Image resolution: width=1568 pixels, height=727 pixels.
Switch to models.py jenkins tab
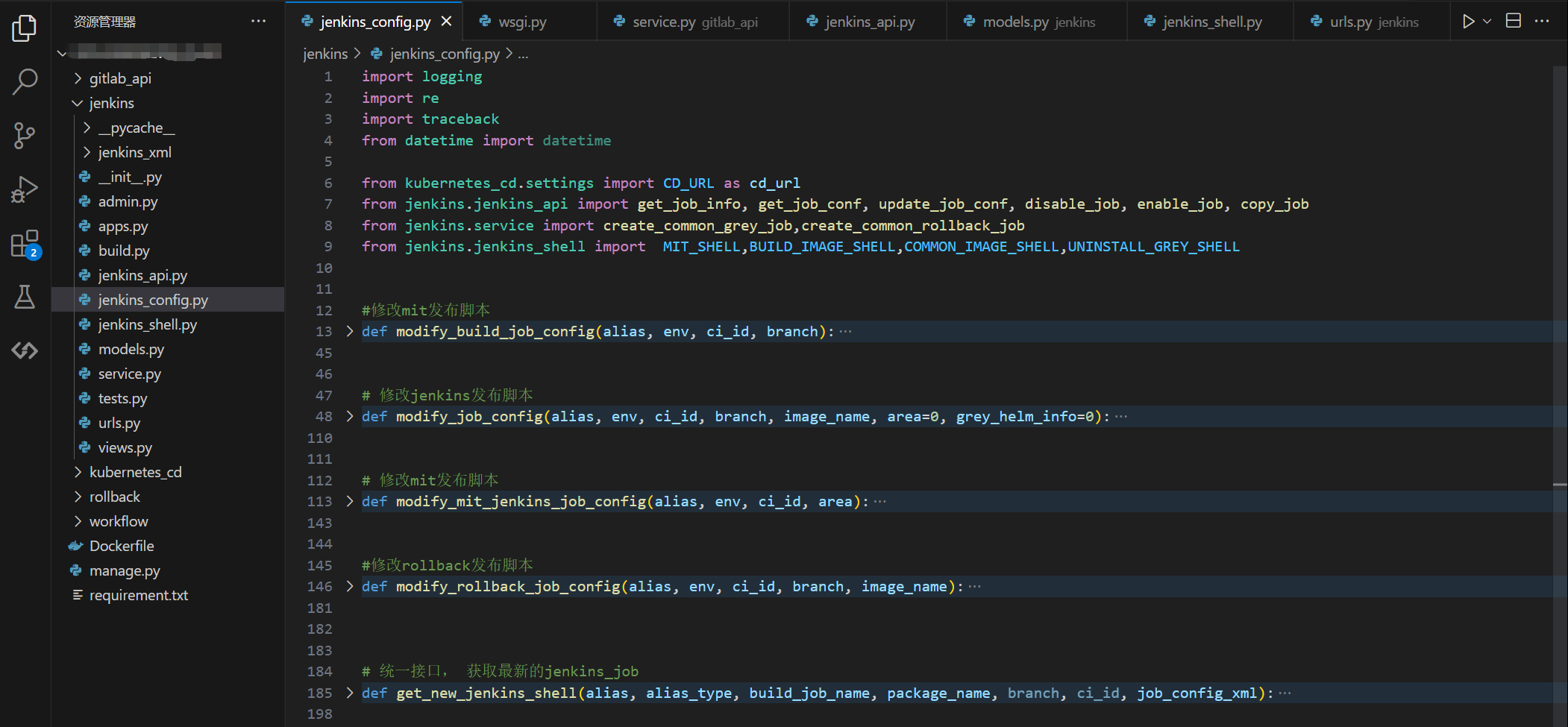tap(1037, 22)
